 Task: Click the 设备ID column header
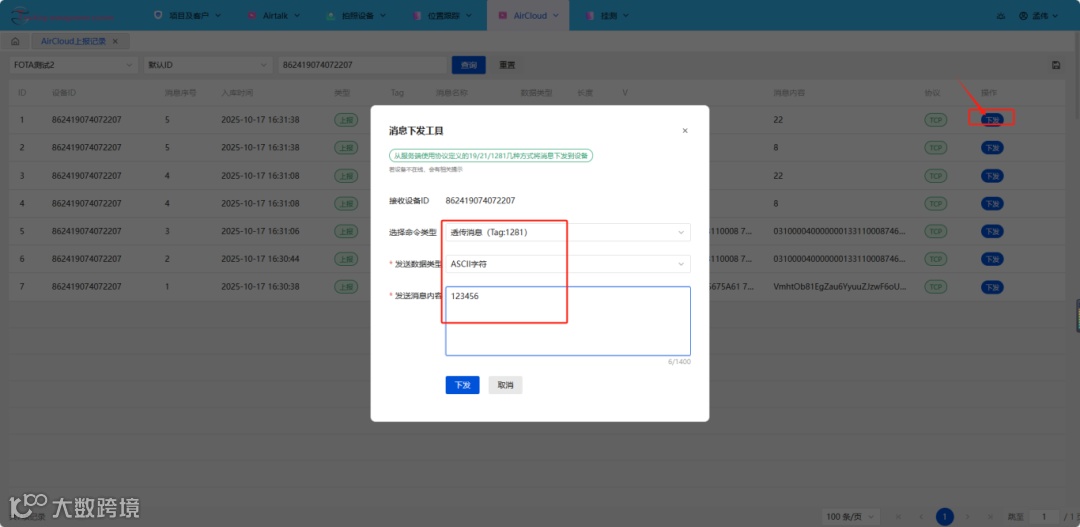point(63,92)
